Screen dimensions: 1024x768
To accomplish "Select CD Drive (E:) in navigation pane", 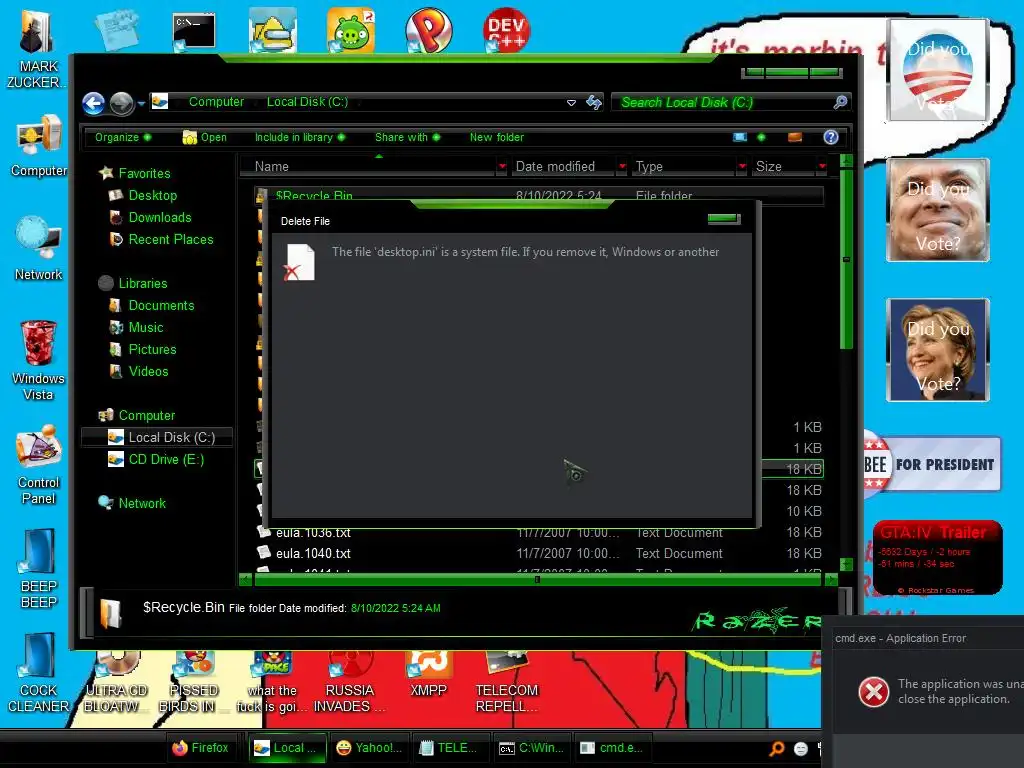I will (x=167, y=460).
